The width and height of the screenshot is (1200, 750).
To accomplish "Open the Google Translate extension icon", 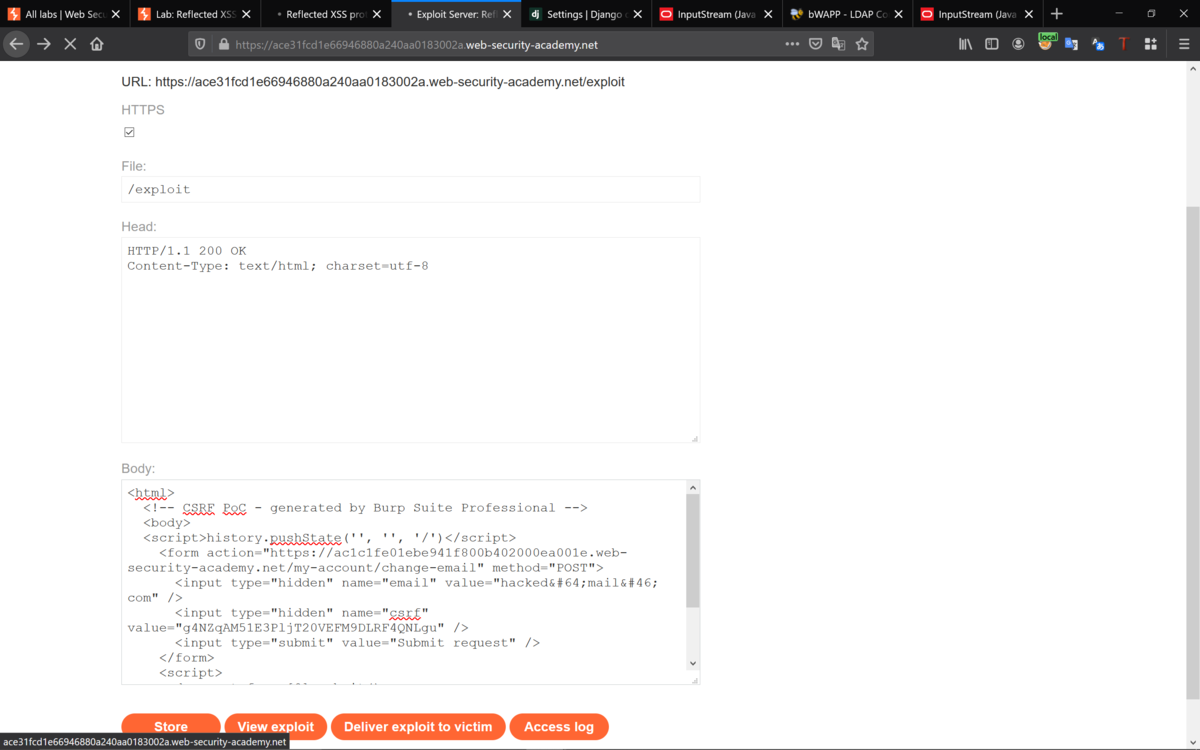I will click(1071, 44).
